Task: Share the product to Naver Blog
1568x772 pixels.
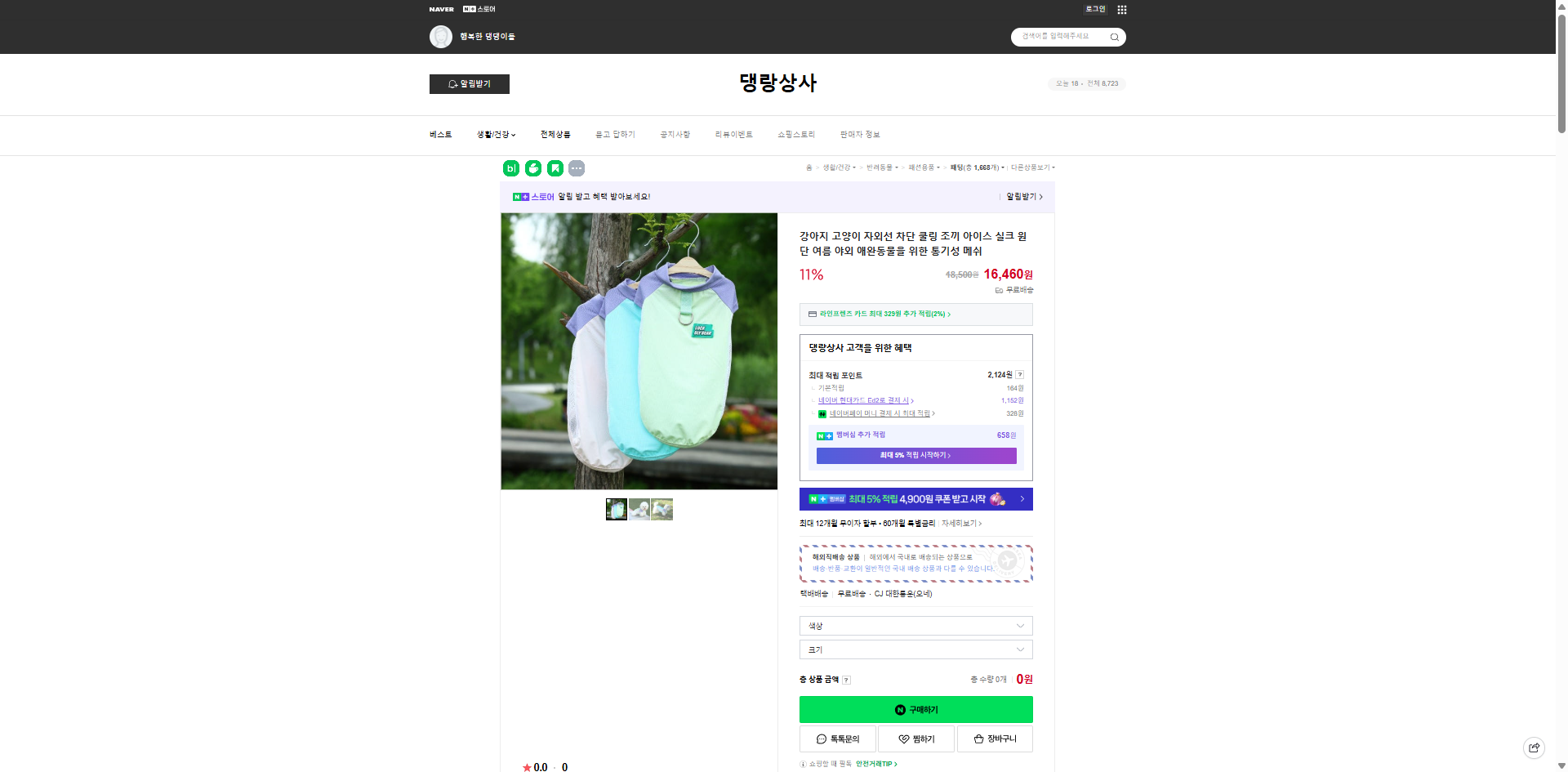Action: 510,168
